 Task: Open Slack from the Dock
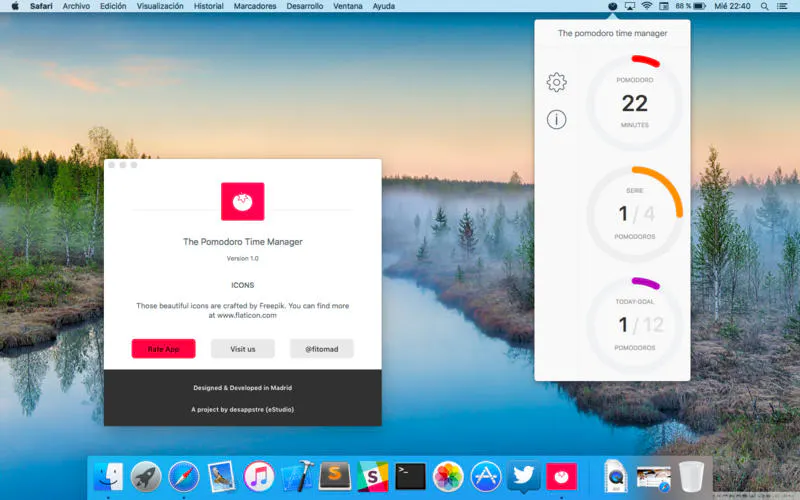372,477
